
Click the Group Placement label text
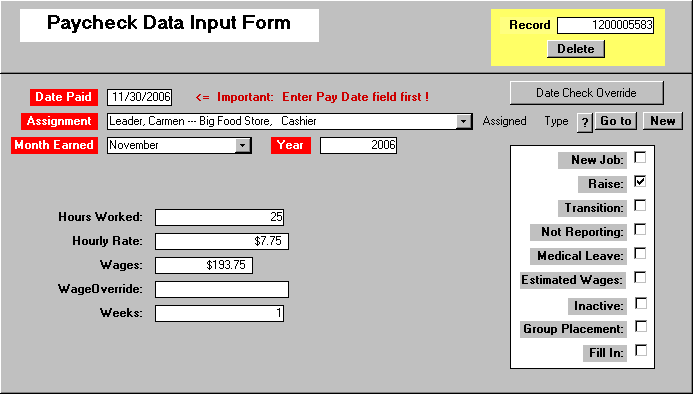(x=573, y=329)
